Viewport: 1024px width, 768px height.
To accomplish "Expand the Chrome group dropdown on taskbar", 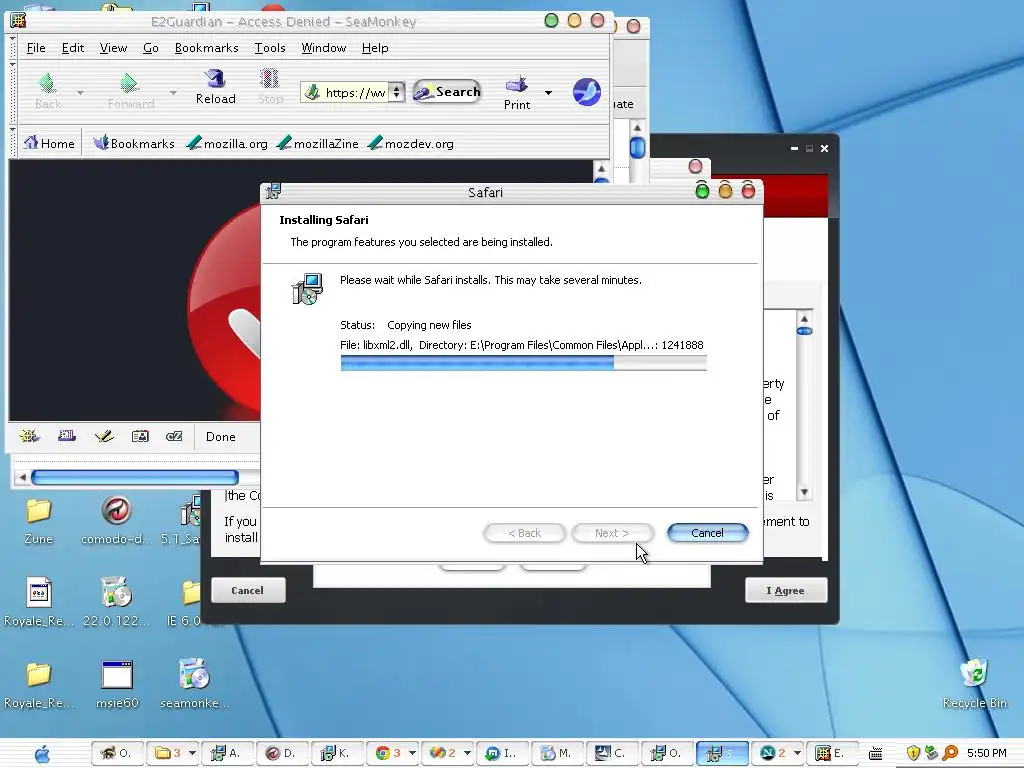I will (x=412, y=753).
